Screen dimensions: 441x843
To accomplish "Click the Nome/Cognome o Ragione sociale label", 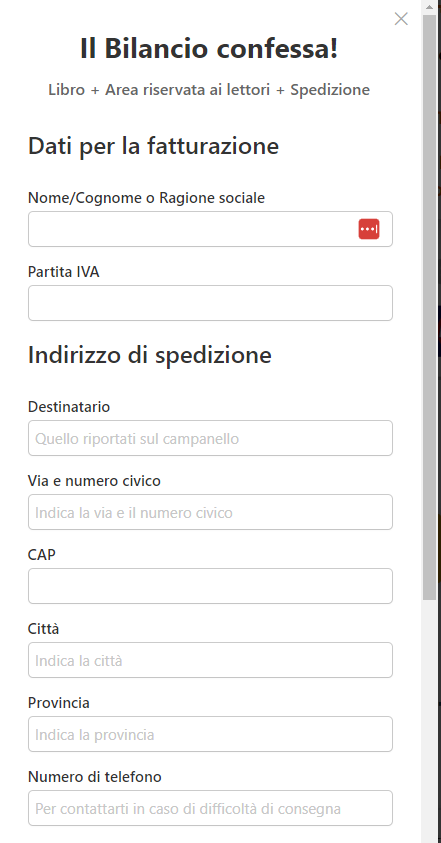I will [146, 198].
